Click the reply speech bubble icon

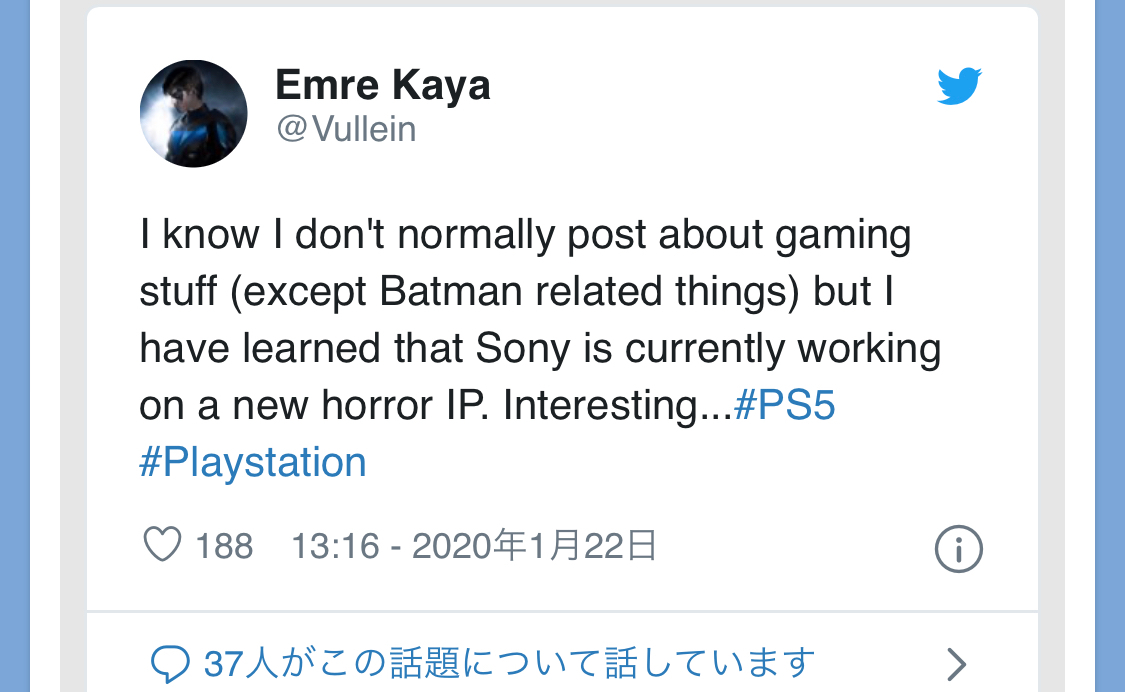(x=171, y=663)
